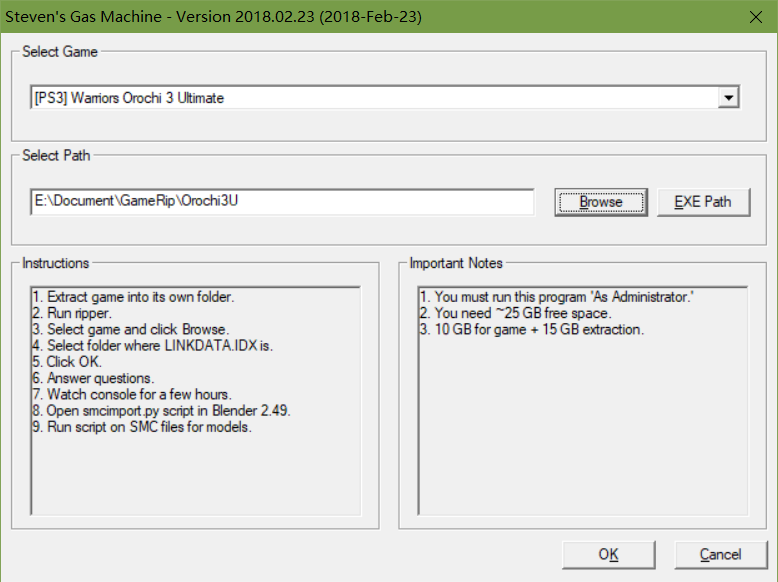Click the "Select Path" group label
778x582 pixels.
click(56, 155)
